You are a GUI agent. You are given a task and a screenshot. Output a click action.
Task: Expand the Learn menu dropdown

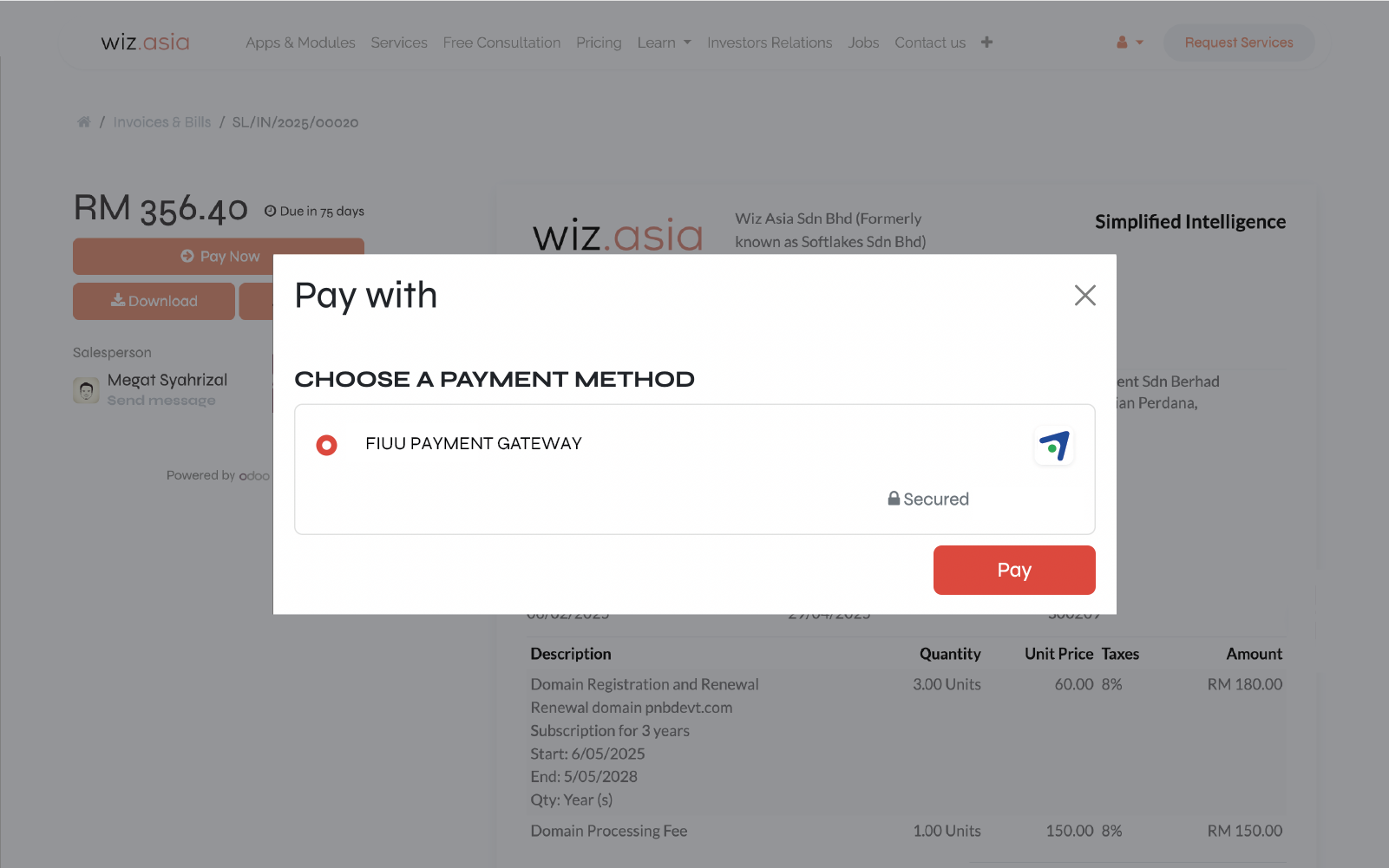(x=664, y=42)
